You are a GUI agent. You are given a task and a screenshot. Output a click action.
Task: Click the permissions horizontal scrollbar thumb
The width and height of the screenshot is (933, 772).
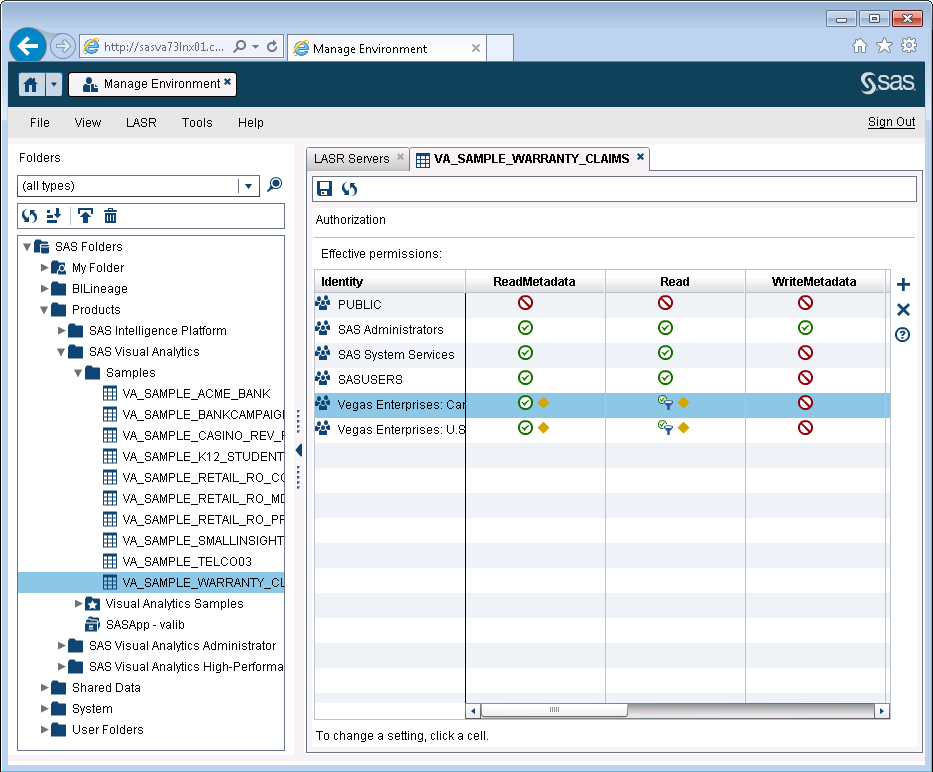point(554,710)
